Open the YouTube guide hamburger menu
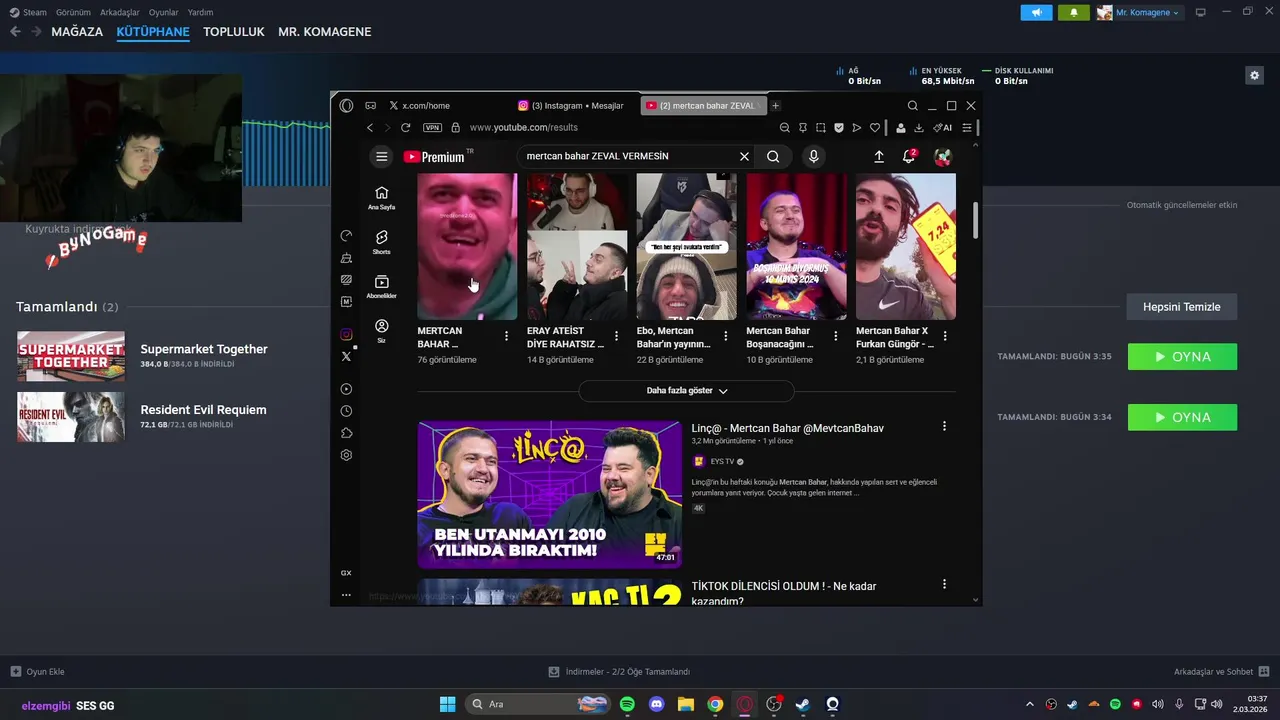The width and height of the screenshot is (1280, 720). coord(381,156)
